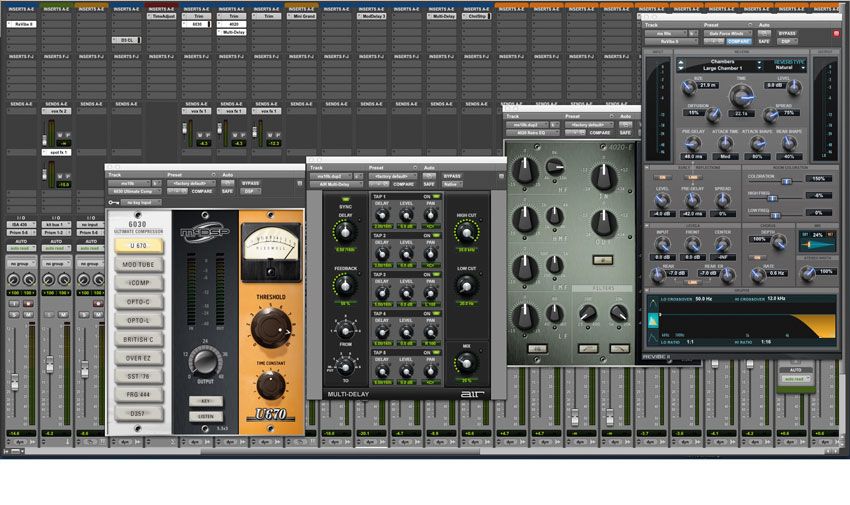850x505 pixels.
Task: Click the red target button in ReVibe header
Action: point(836,34)
